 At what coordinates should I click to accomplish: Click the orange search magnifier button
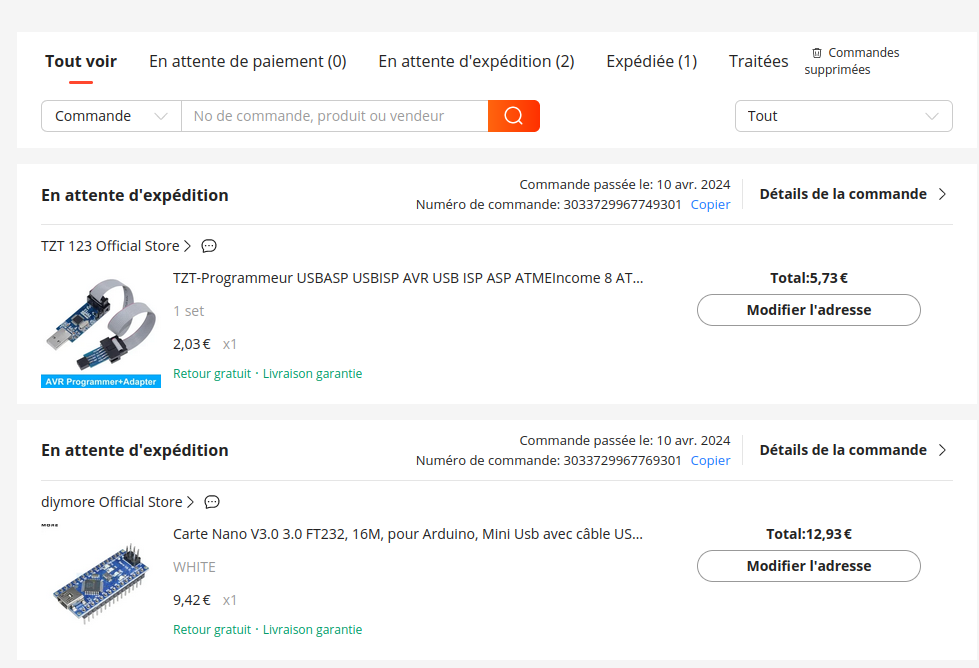513,116
